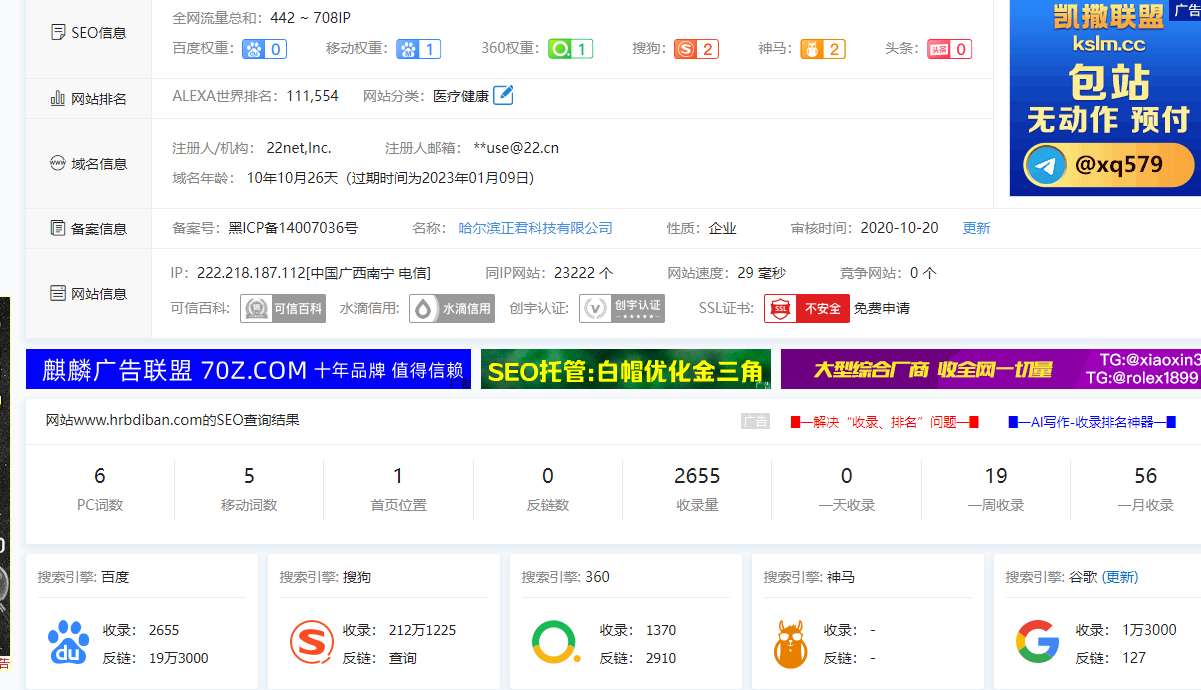Open the 凯撒联盟 kslm.cc side ad

(1105, 97)
